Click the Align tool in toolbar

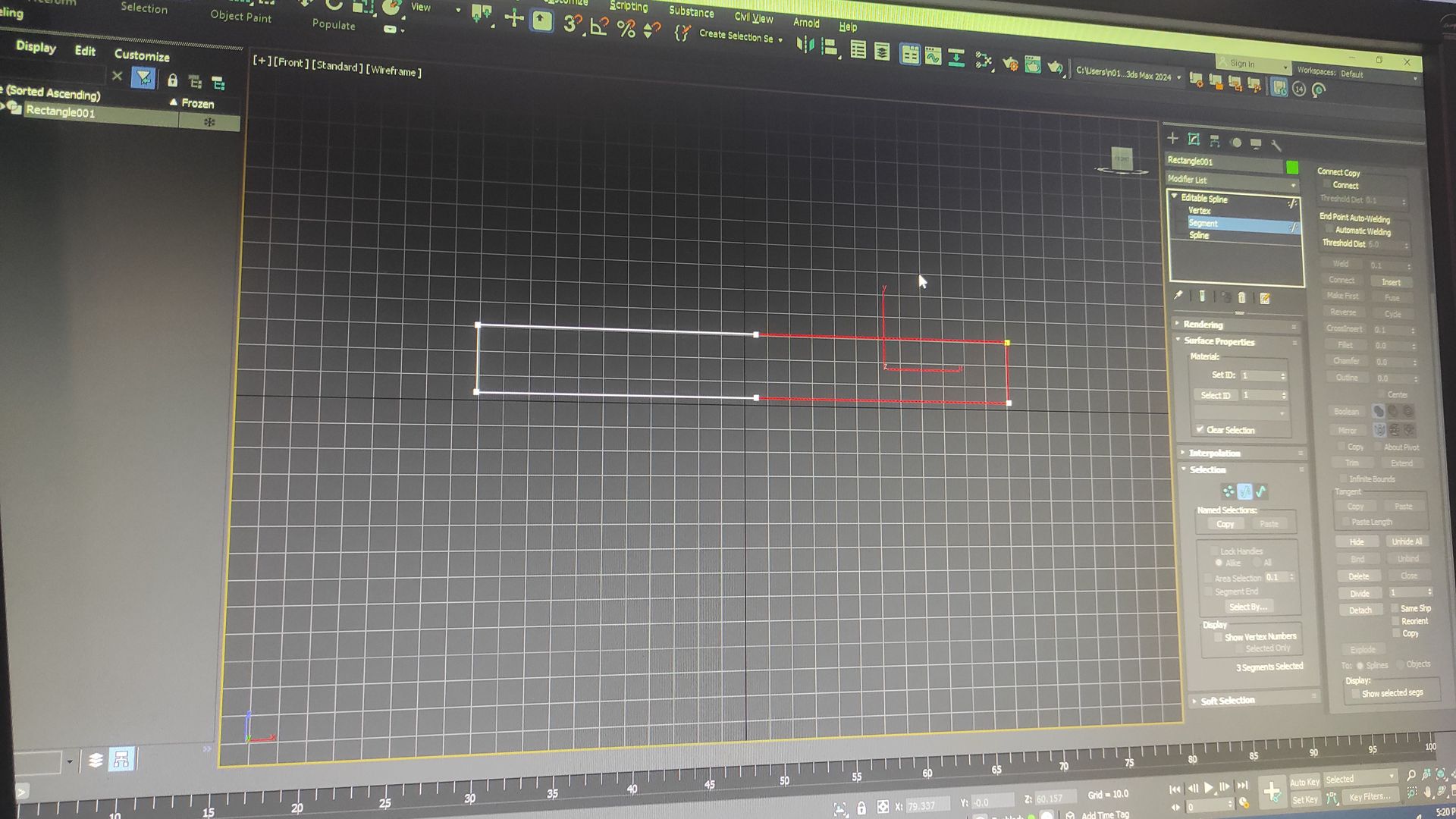tap(829, 48)
